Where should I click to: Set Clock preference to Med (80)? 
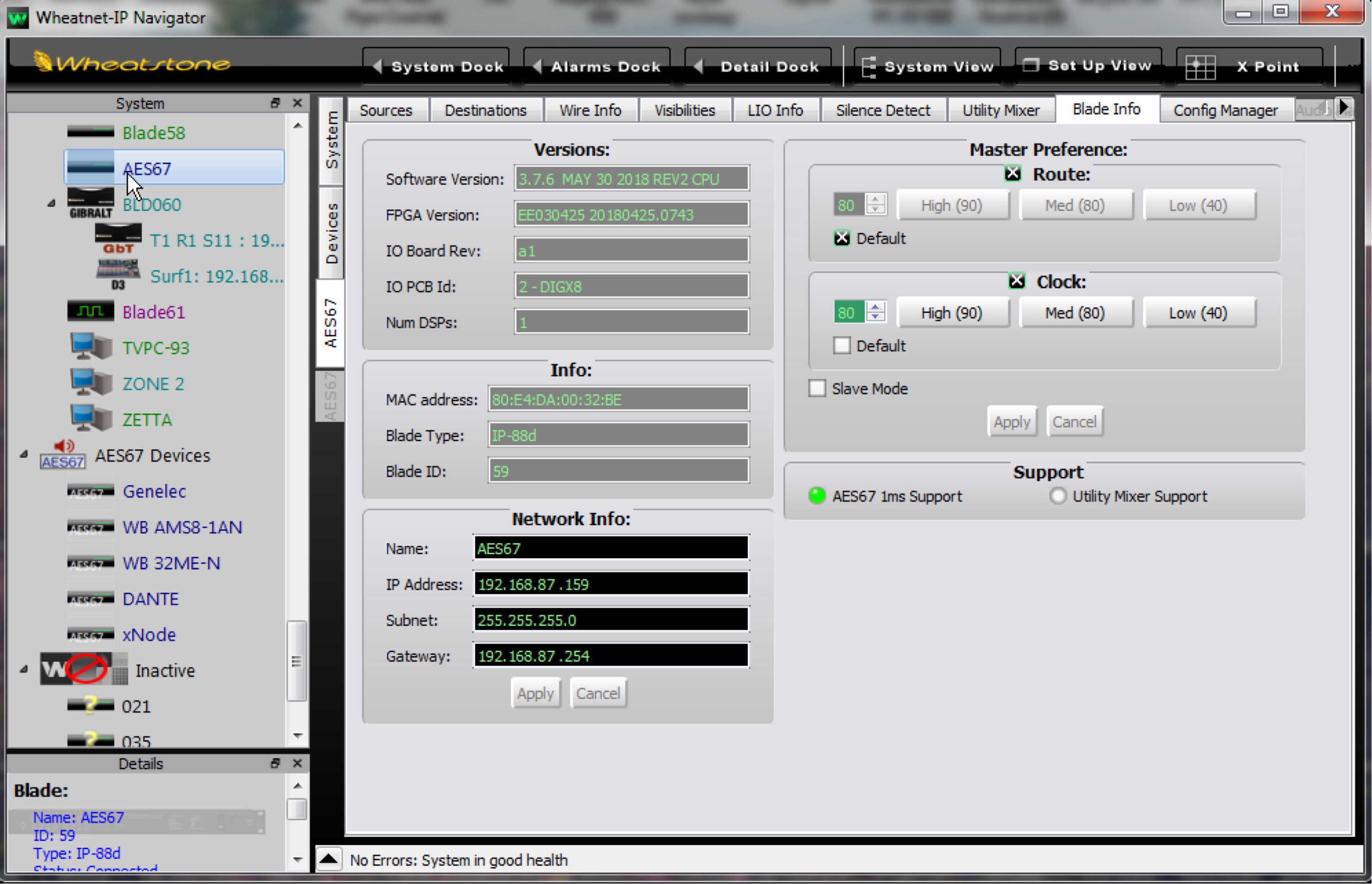(x=1076, y=313)
